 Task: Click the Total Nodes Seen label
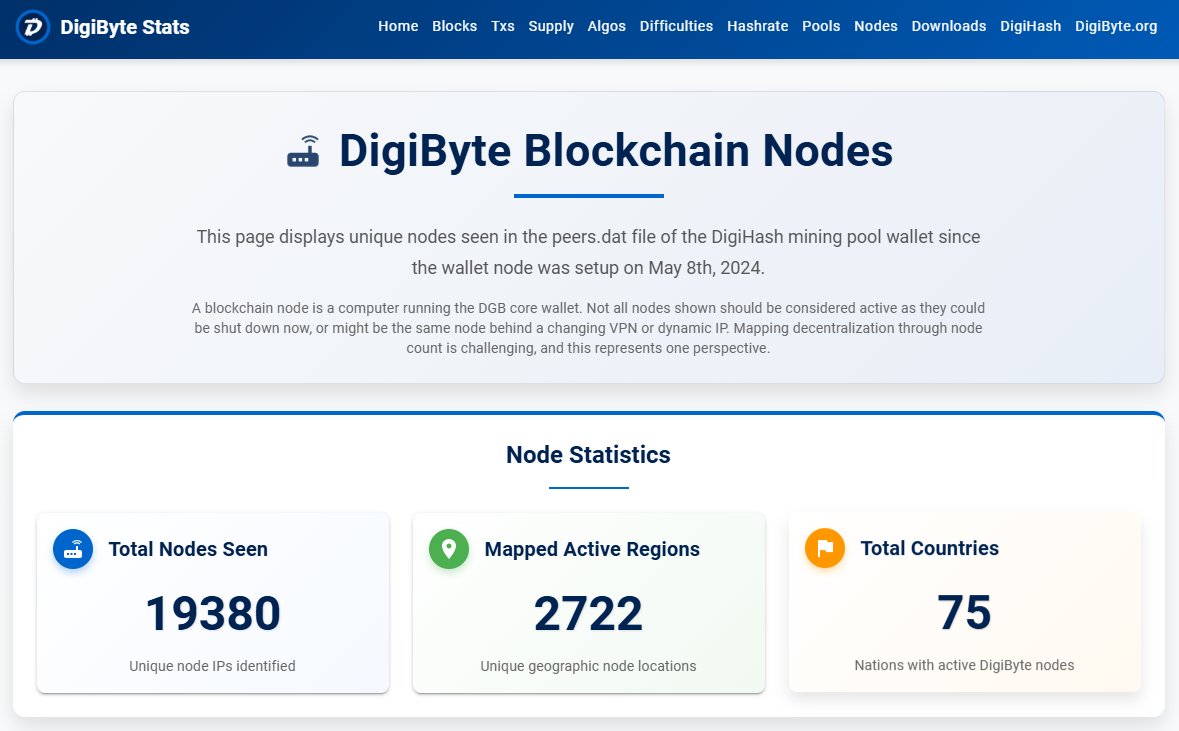pos(188,549)
